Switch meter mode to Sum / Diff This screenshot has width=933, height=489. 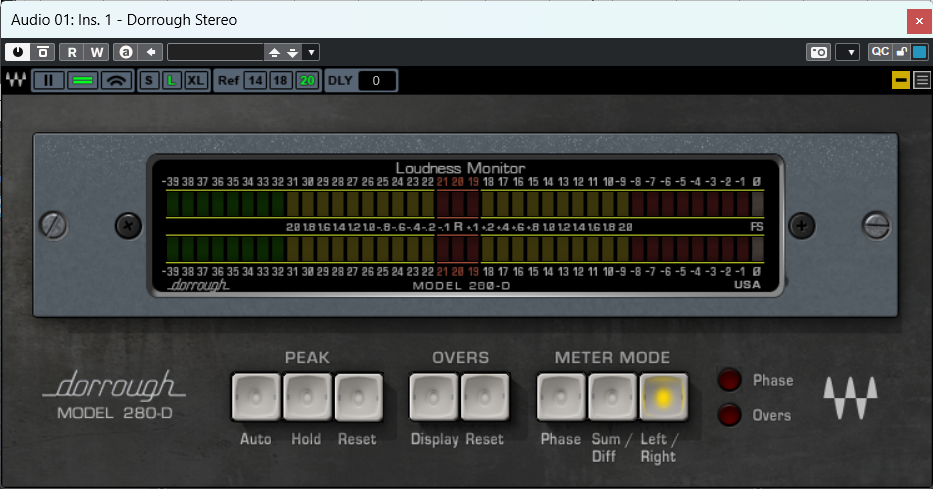point(612,397)
